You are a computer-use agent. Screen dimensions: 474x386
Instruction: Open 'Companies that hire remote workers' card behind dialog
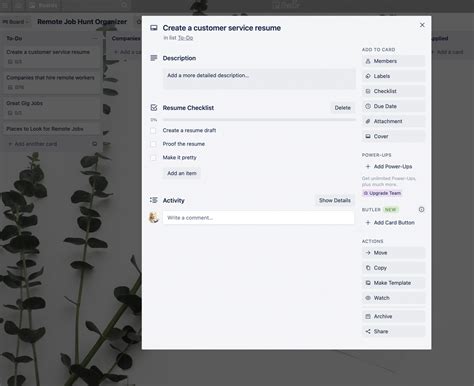point(52,82)
